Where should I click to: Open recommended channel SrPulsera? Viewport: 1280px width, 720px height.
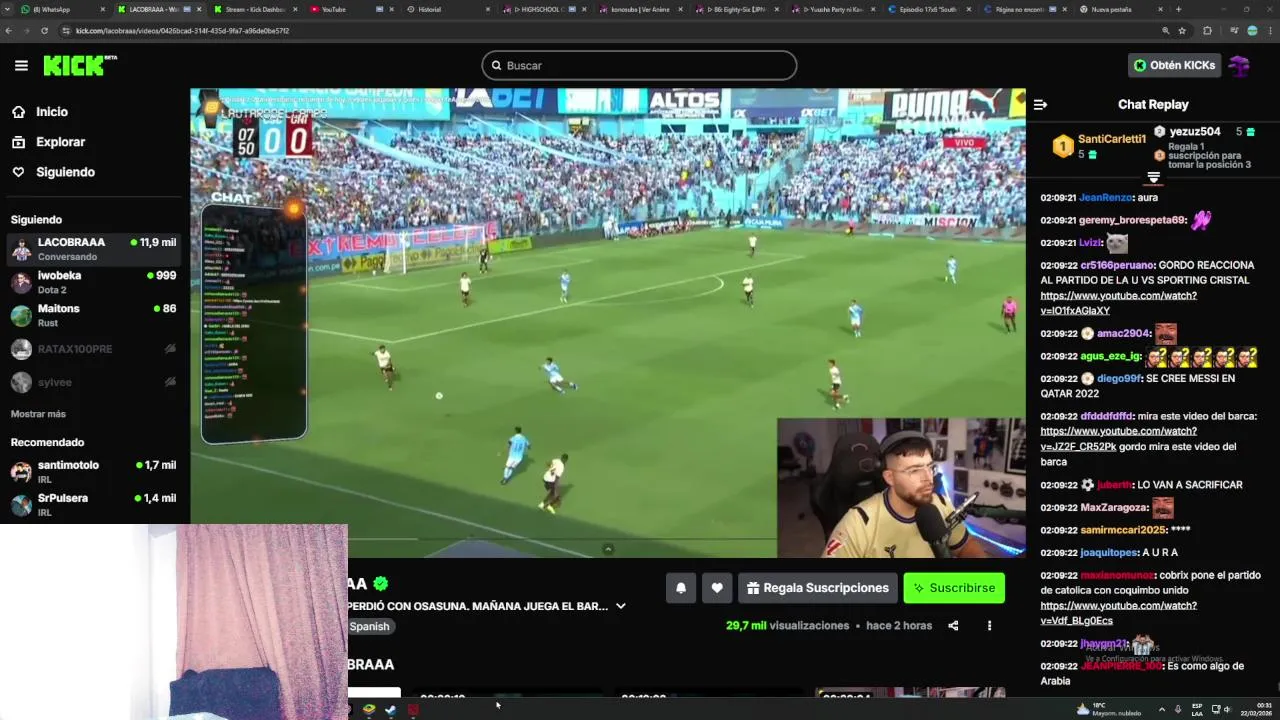[94, 505]
